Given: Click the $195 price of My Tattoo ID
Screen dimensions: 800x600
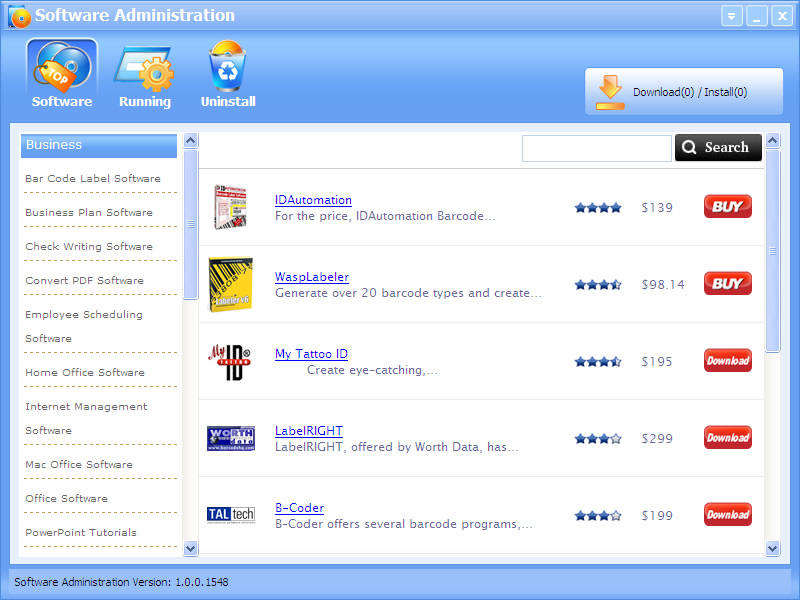Looking at the screenshot, I should pos(657,362).
